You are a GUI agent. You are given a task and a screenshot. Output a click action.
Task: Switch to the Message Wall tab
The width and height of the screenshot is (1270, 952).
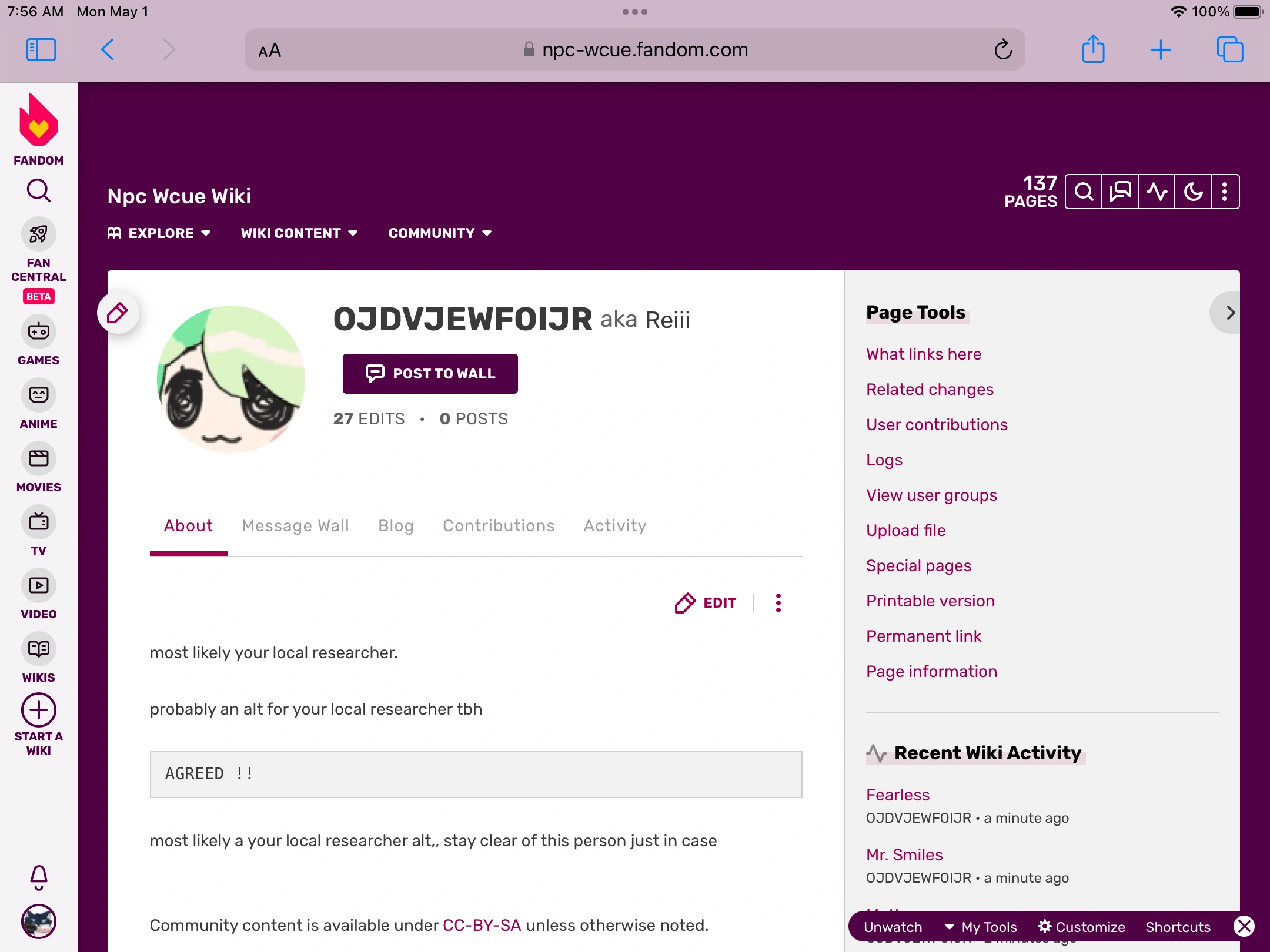295,525
